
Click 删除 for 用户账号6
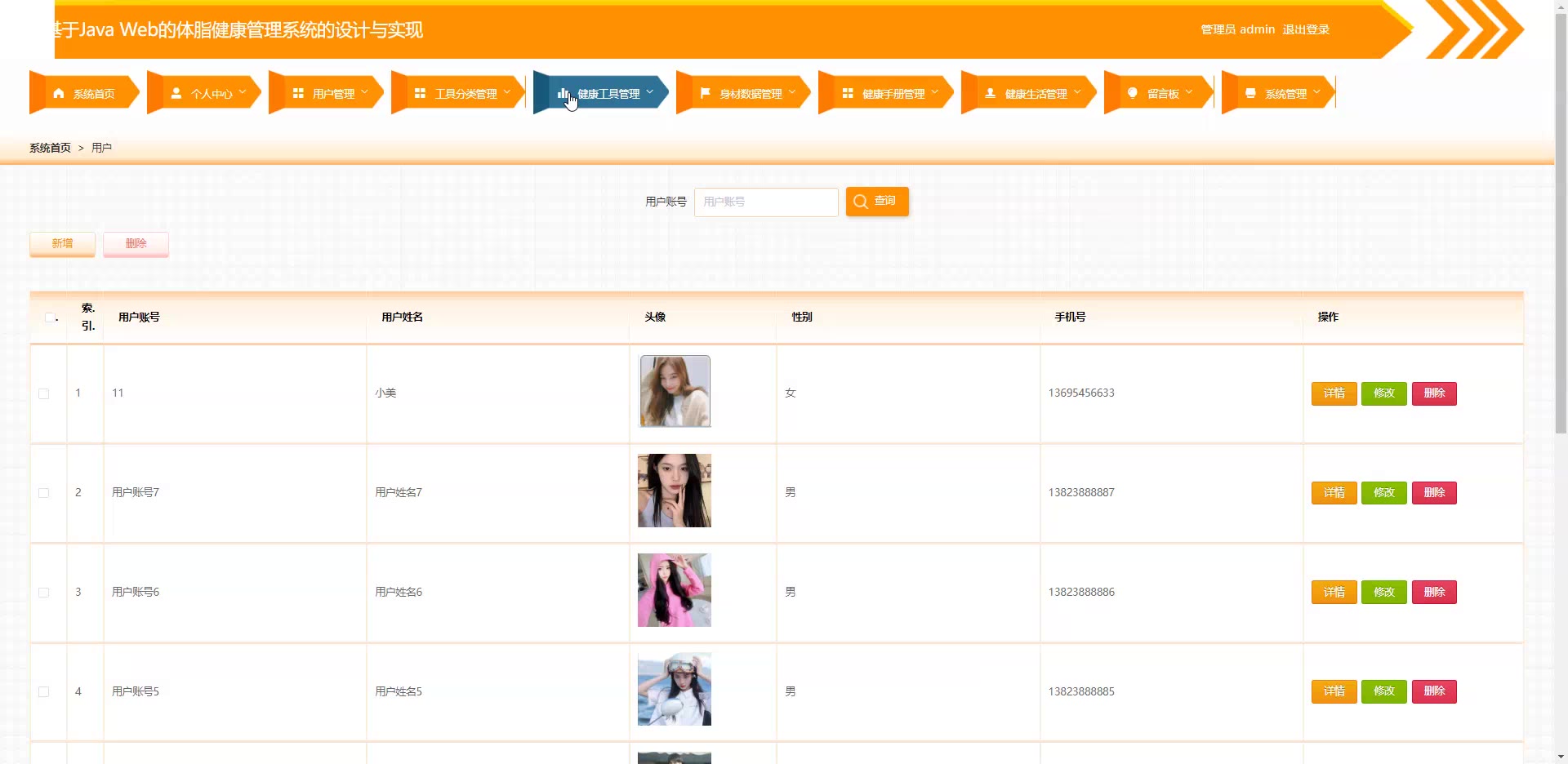[1434, 593]
